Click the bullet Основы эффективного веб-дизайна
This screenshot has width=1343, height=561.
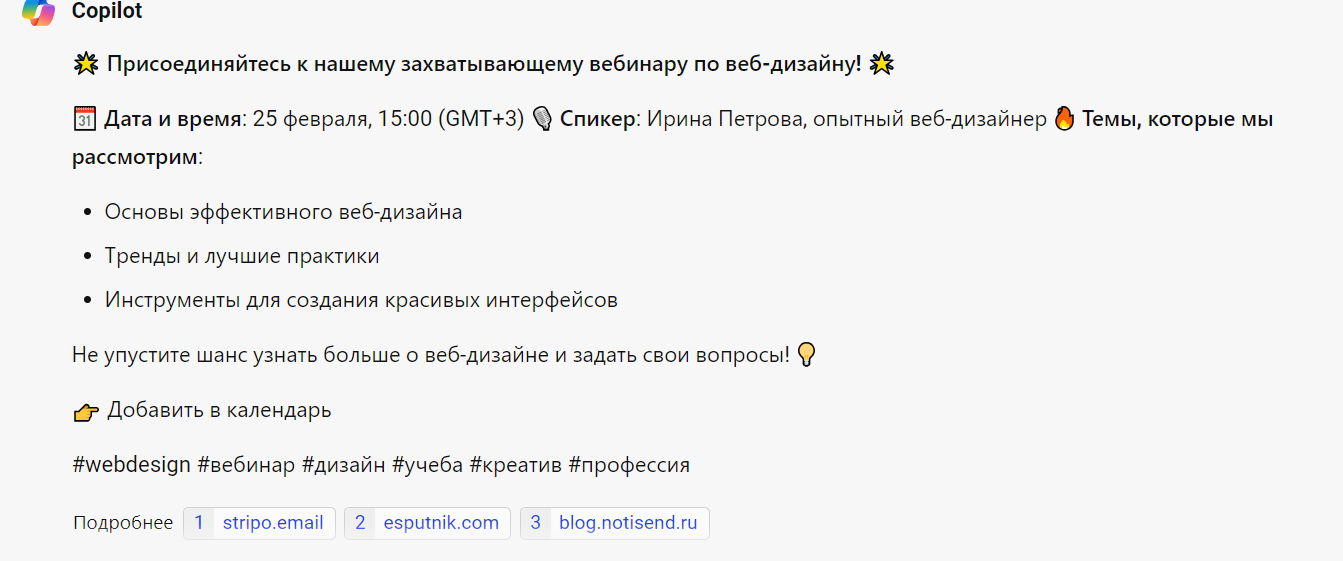[283, 212]
